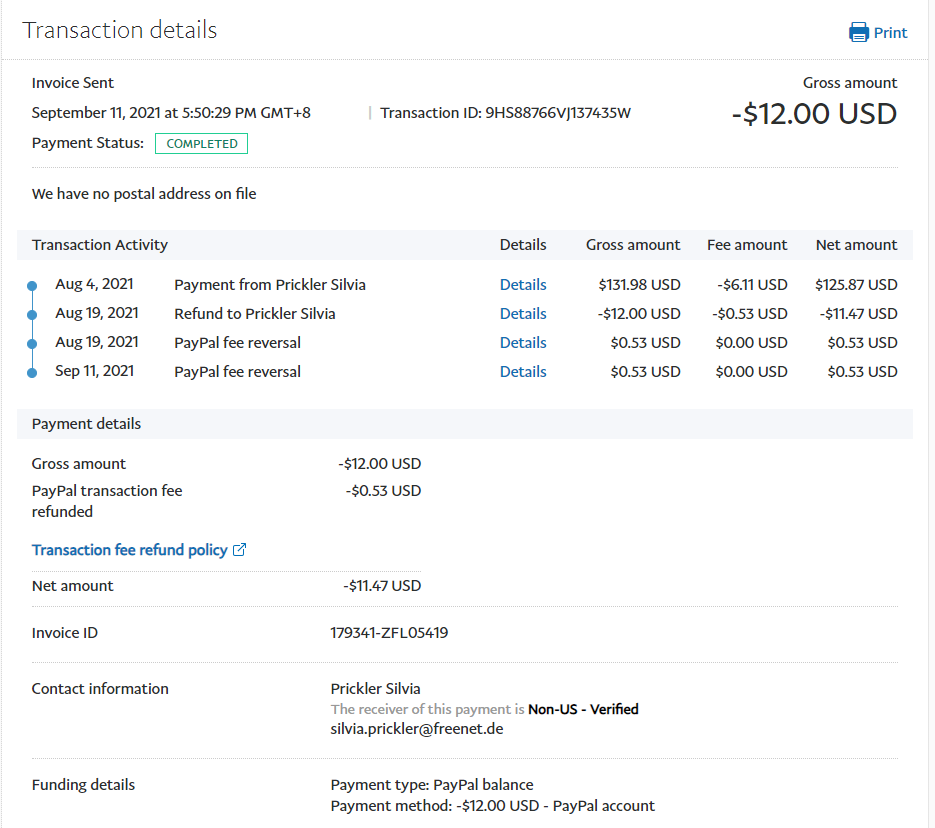Click the Sep 11 timeline dot
This screenshot has width=935, height=828.
(x=32, y=373)
